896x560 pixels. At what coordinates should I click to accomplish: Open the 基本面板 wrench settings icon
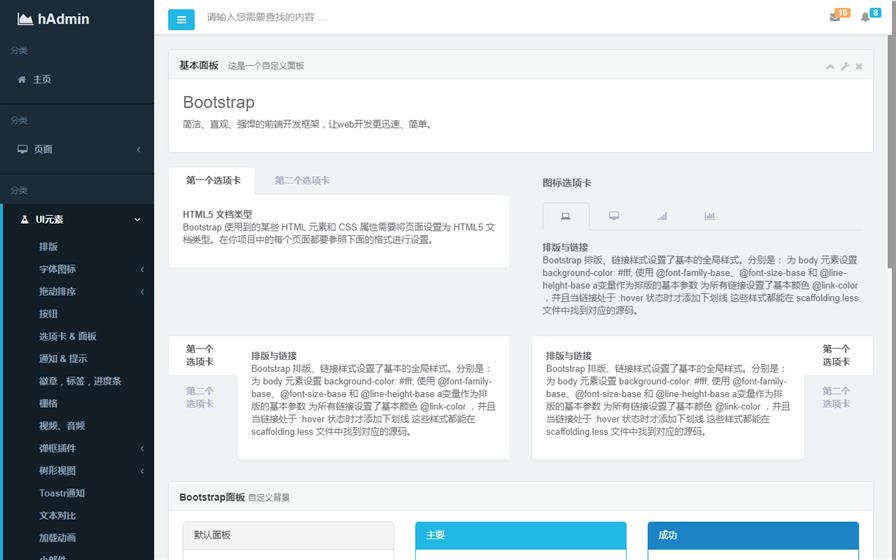click(x=845, y=66)
